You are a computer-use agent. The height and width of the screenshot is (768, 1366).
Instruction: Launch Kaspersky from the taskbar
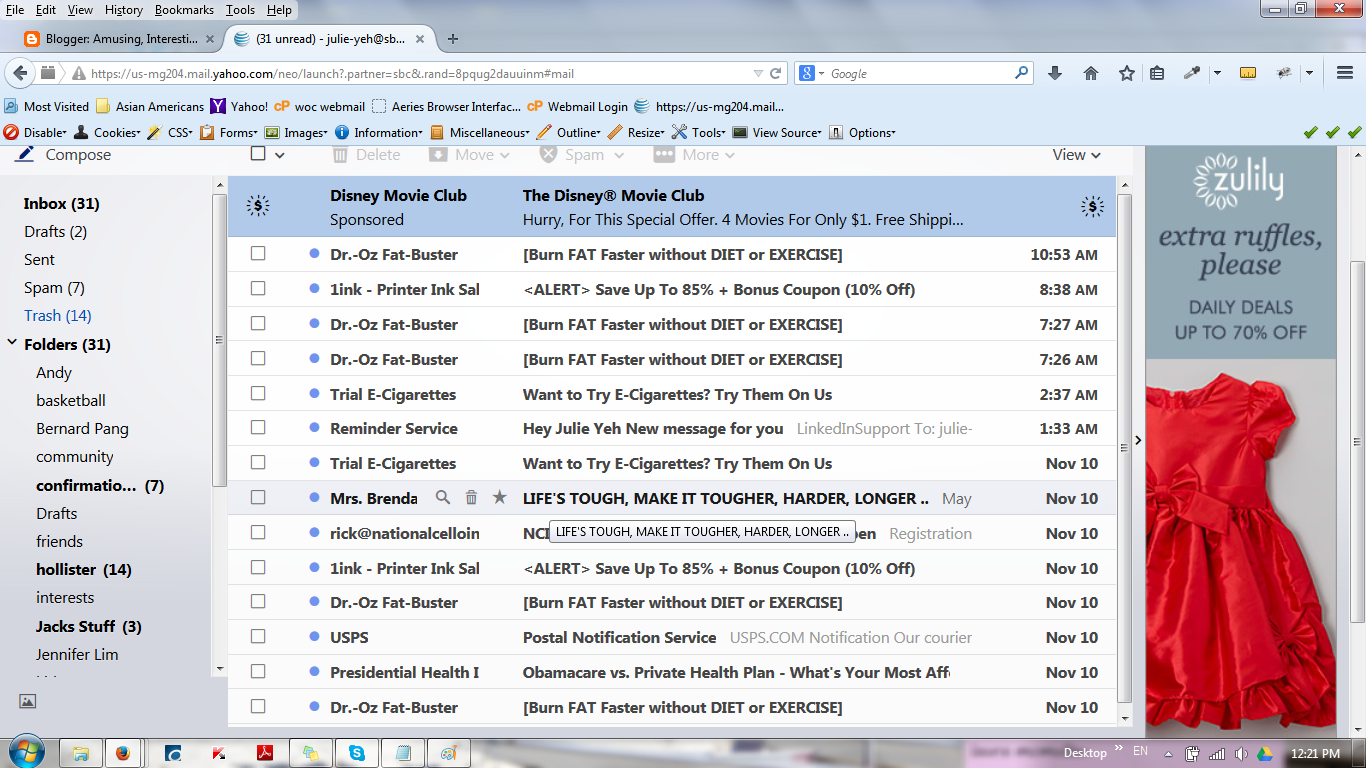coord(219,753)
